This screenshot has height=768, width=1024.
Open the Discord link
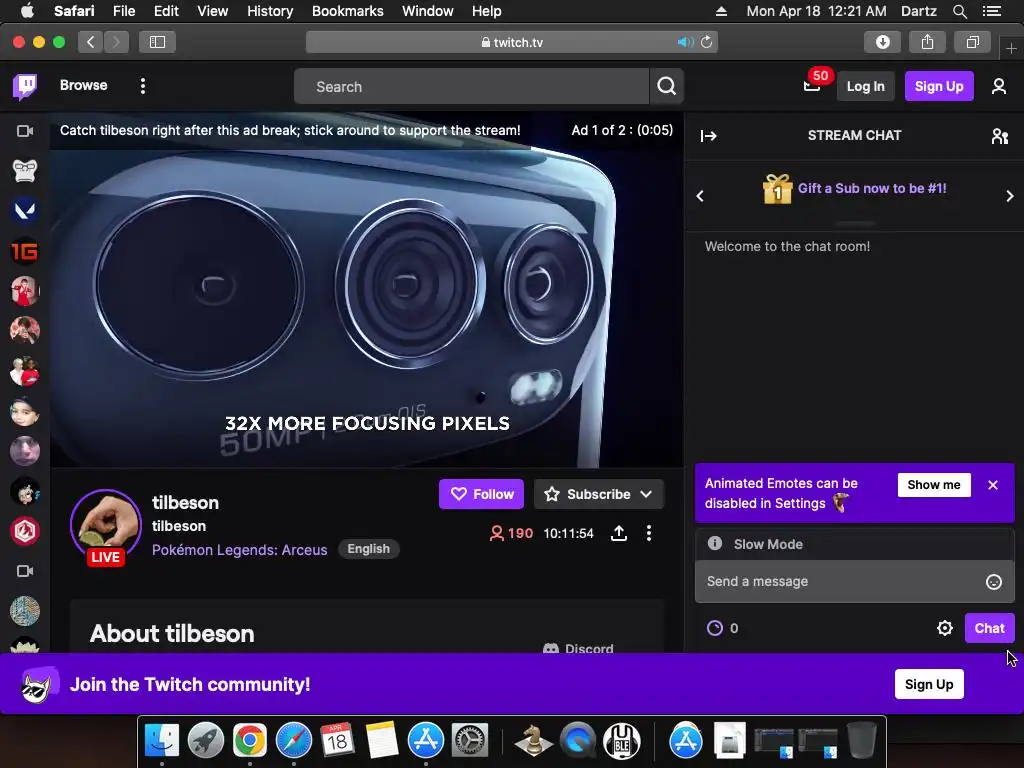coord(578,648)
